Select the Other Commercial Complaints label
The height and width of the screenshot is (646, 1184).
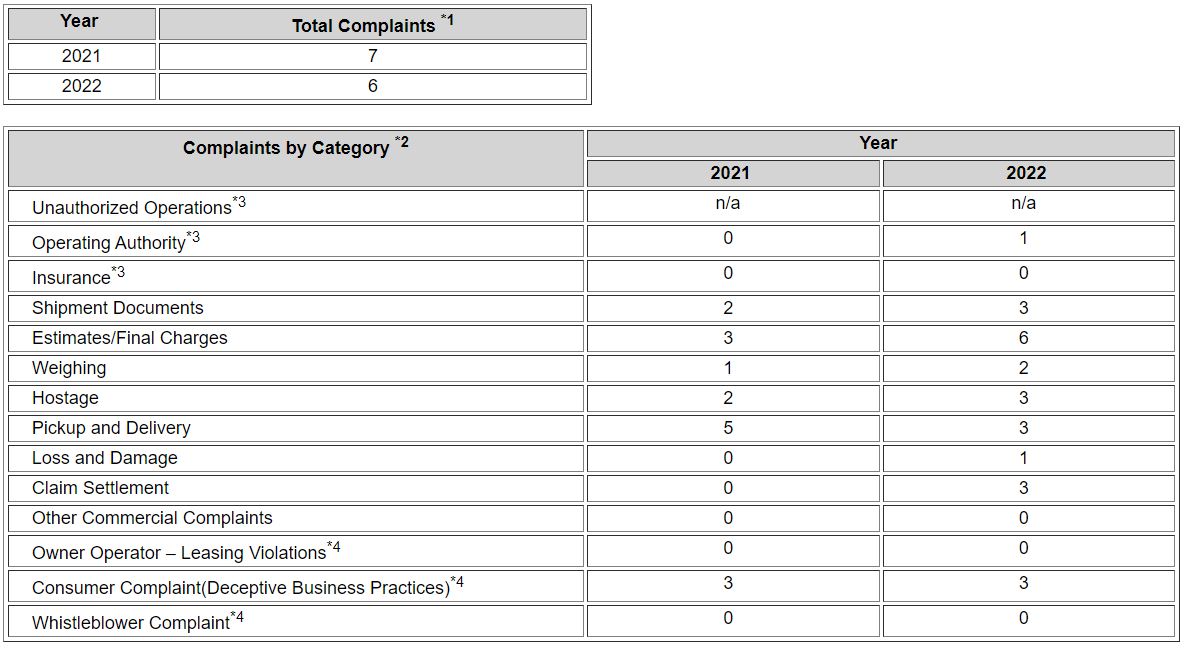(152, 518)
